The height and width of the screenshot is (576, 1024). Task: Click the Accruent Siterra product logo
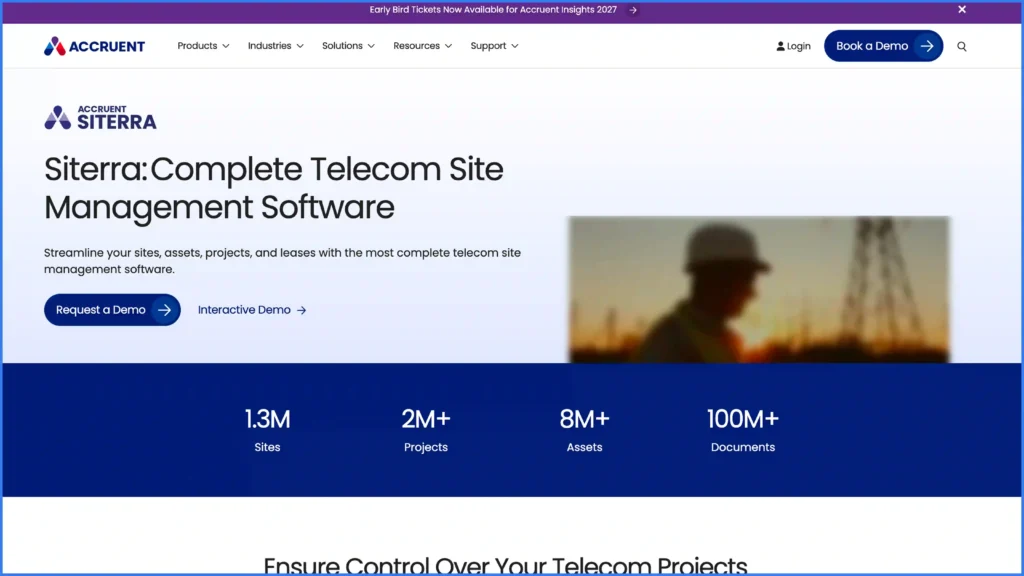pos(100,118)
